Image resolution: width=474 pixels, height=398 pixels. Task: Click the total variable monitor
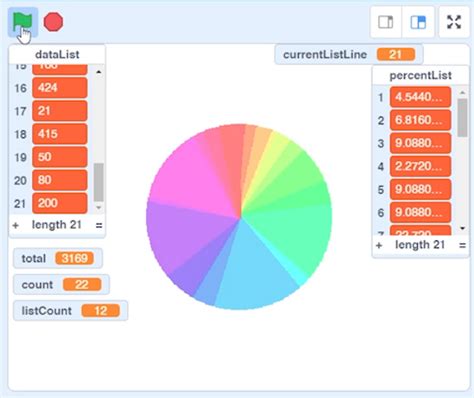58,258
